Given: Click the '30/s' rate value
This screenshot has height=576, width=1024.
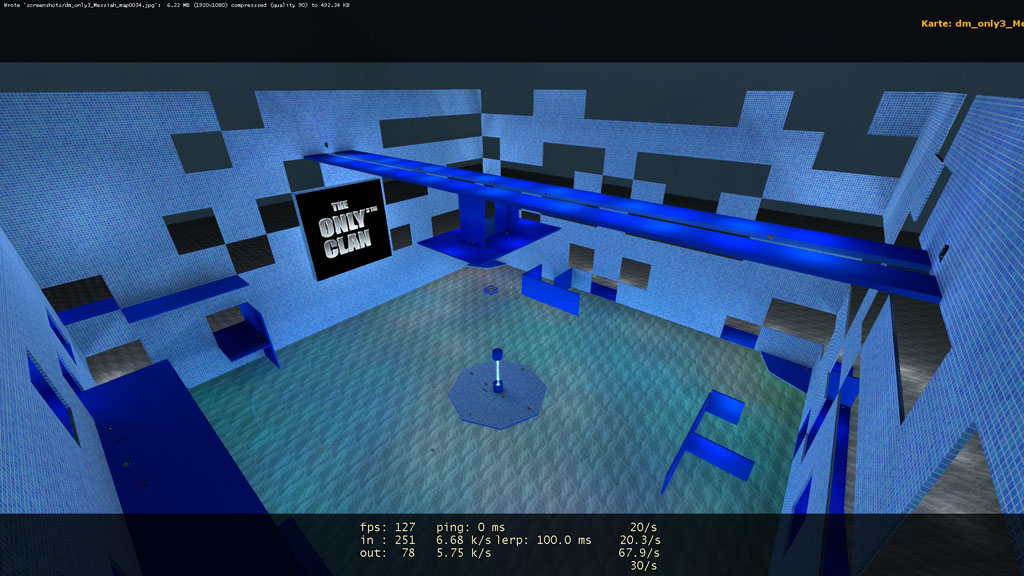Looking at the screenshot, I should point(644,566).
